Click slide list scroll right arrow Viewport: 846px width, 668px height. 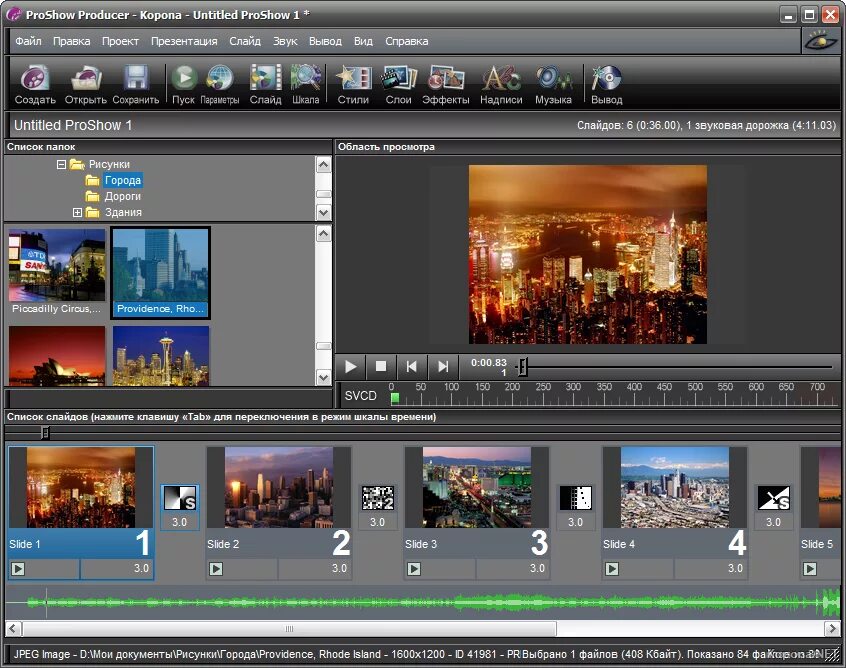[831, 629]
